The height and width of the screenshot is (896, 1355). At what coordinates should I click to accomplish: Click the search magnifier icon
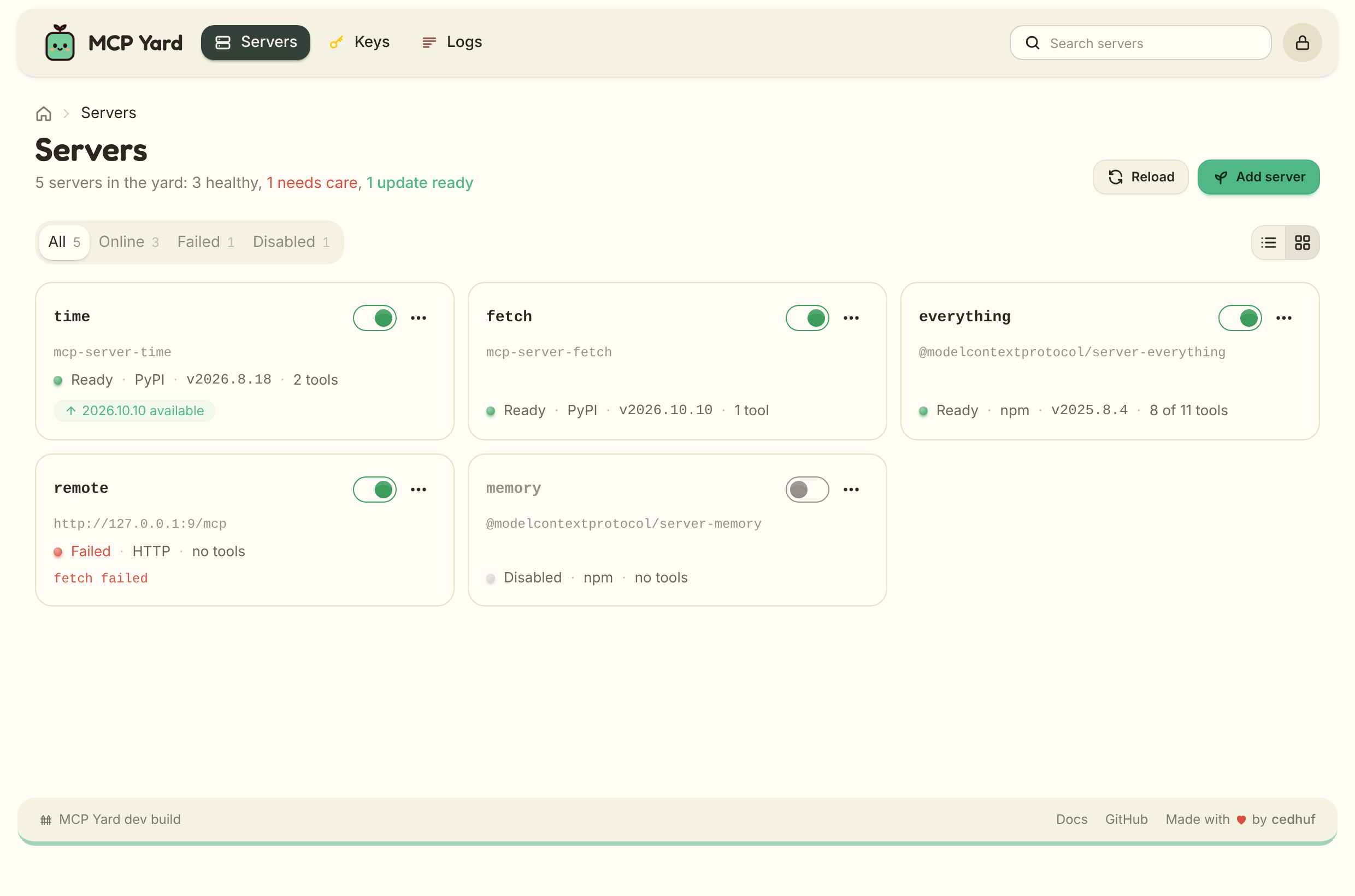[1032, 43]
